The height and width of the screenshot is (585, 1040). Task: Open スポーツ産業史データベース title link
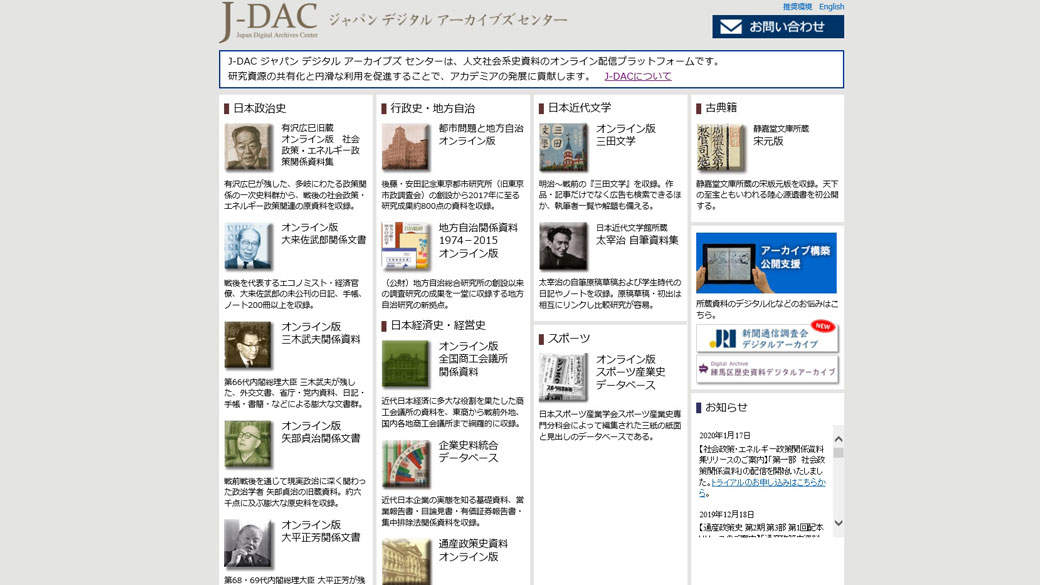(630, 371)
